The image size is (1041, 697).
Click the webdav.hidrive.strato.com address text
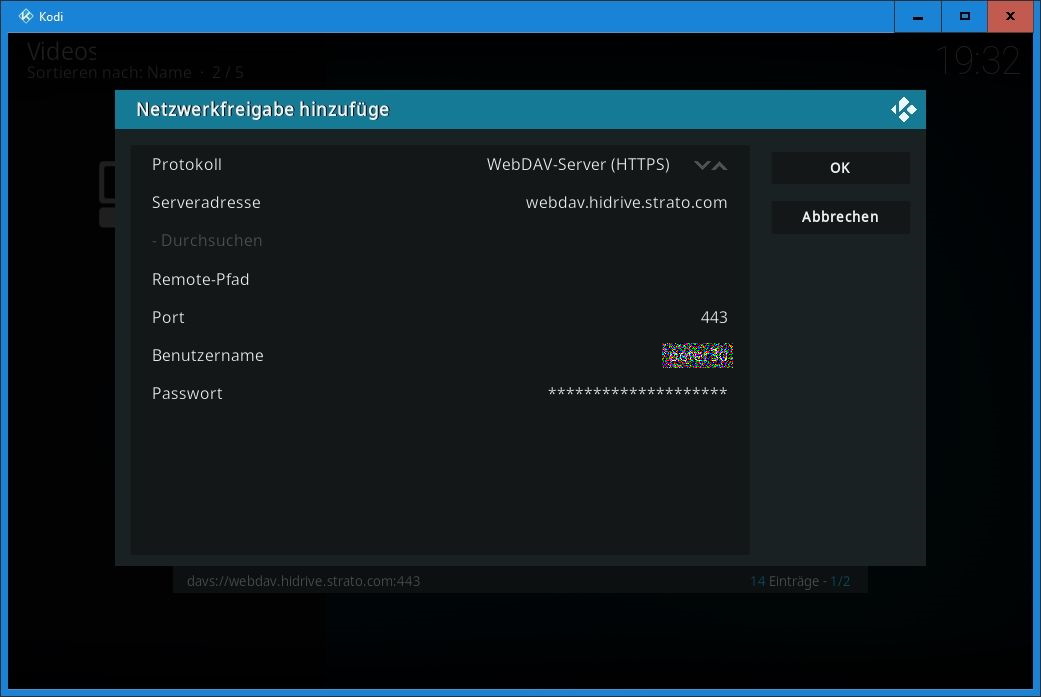coord(626,202)
